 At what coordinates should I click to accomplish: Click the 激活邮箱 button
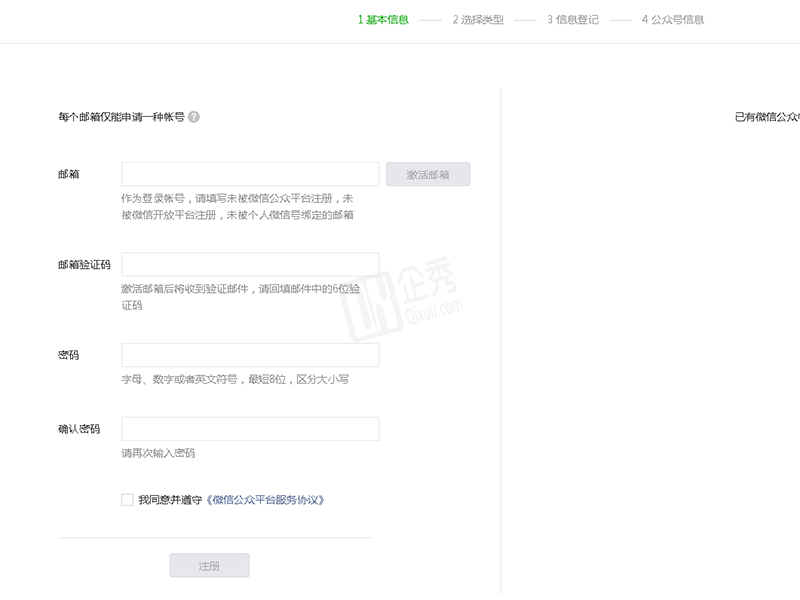coord(428,174)
